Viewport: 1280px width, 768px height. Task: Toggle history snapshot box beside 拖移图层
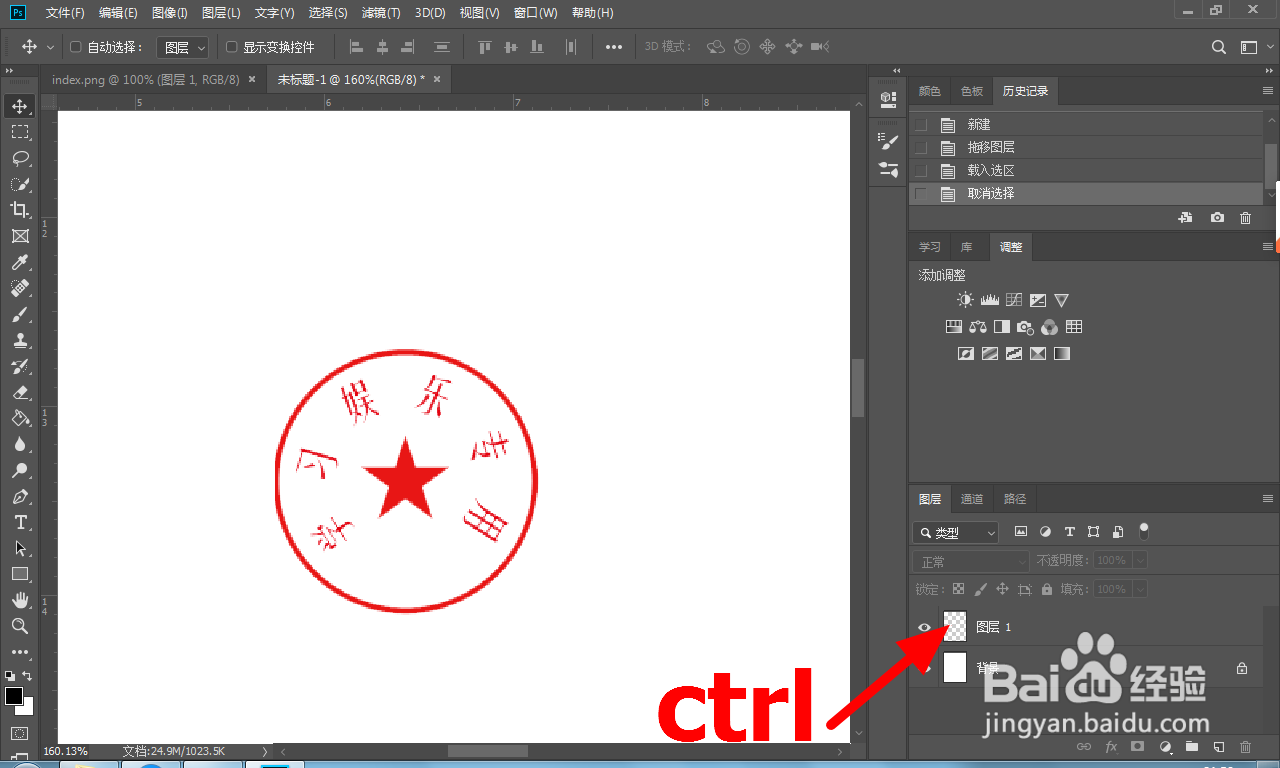[921, 148]
